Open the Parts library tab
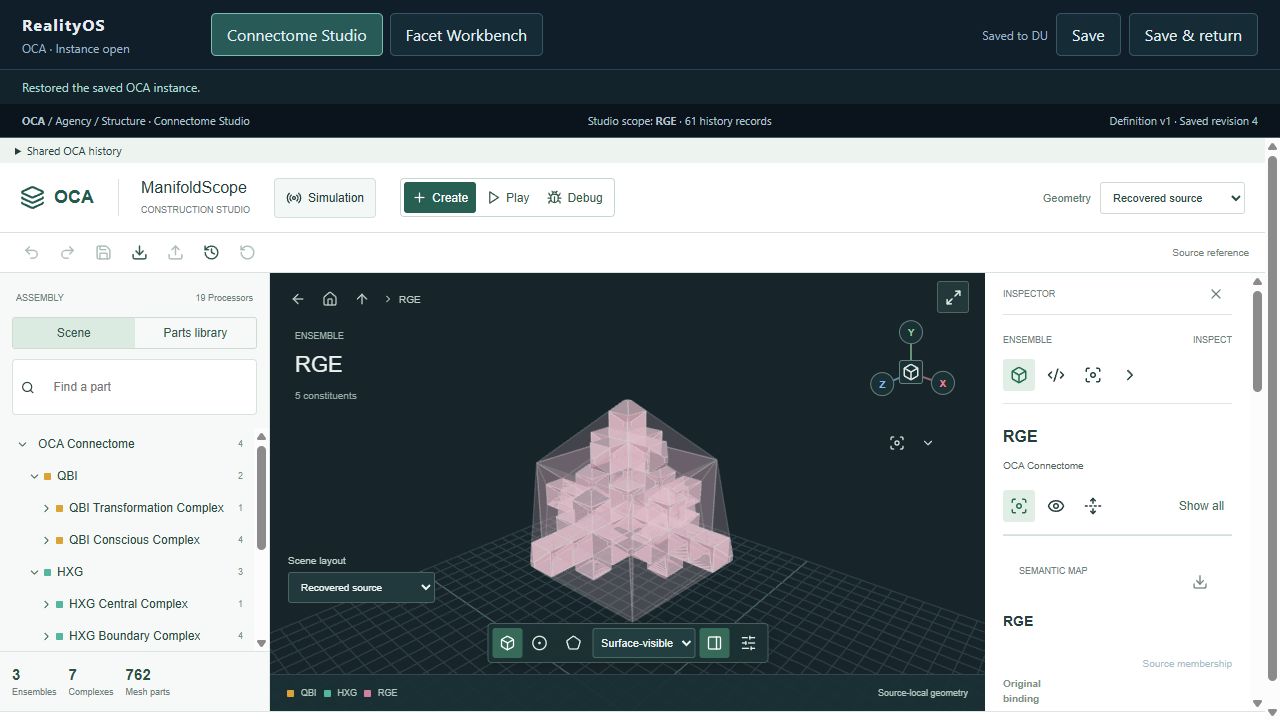This screenshot has width=1280, height=720. point(195,333)
